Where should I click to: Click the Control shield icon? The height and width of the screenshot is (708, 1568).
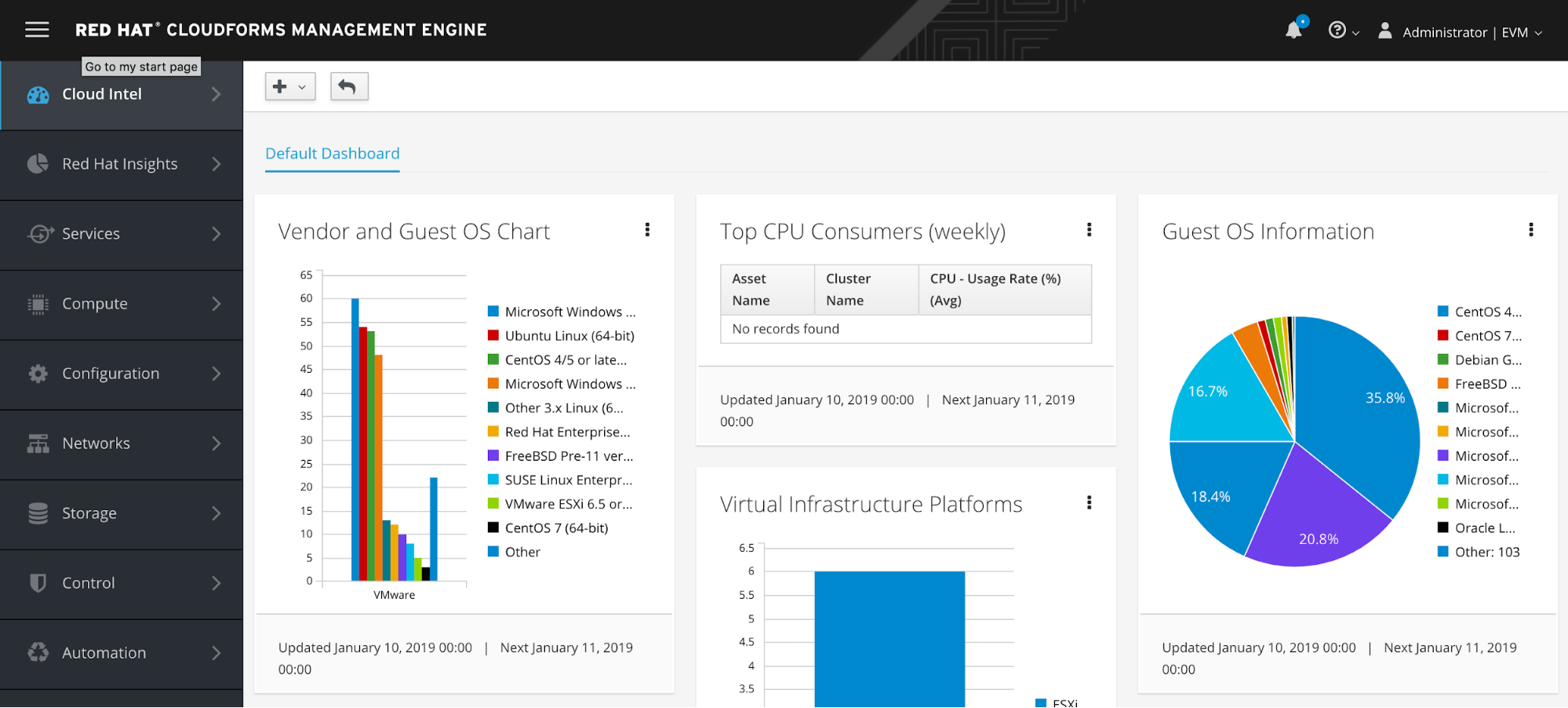(38, 583)
